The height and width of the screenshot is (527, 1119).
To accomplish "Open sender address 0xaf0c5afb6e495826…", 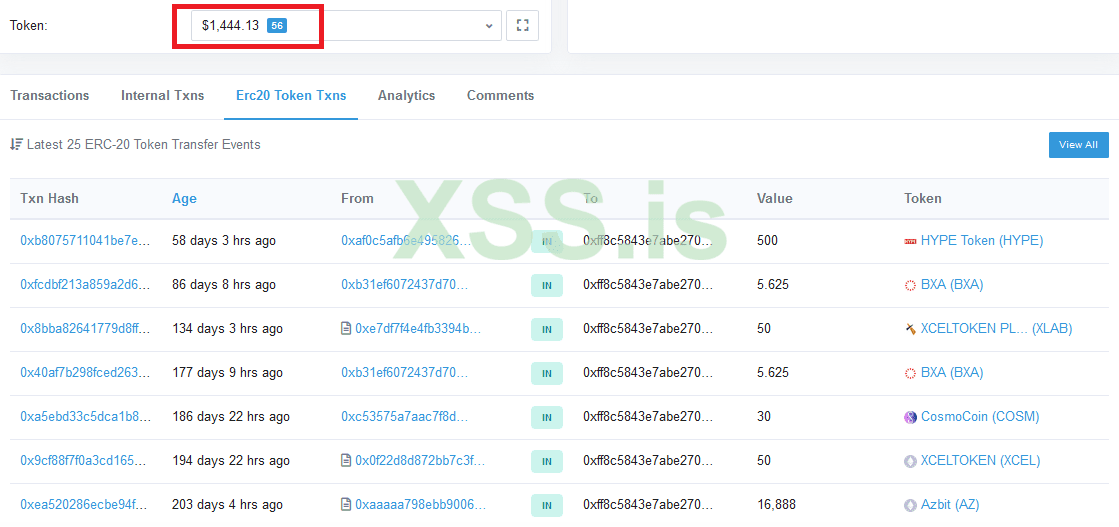I will [x=406, y=241].
